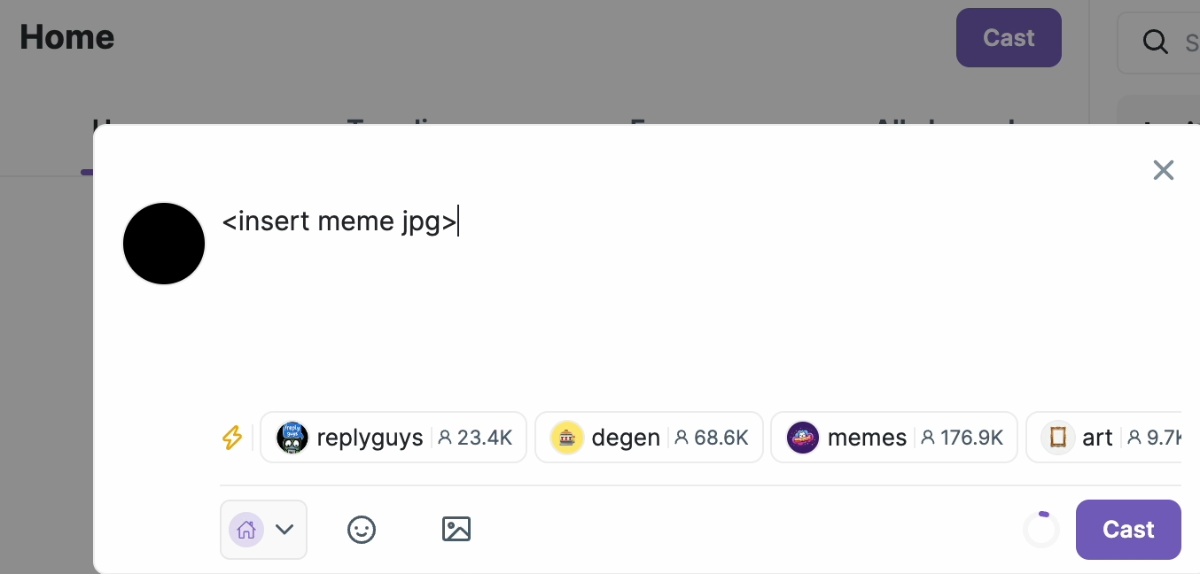Attach an image using the picture icon
Image resolution: width=1200 pixels, height=574 pixels.
click(x=456, y=529)
